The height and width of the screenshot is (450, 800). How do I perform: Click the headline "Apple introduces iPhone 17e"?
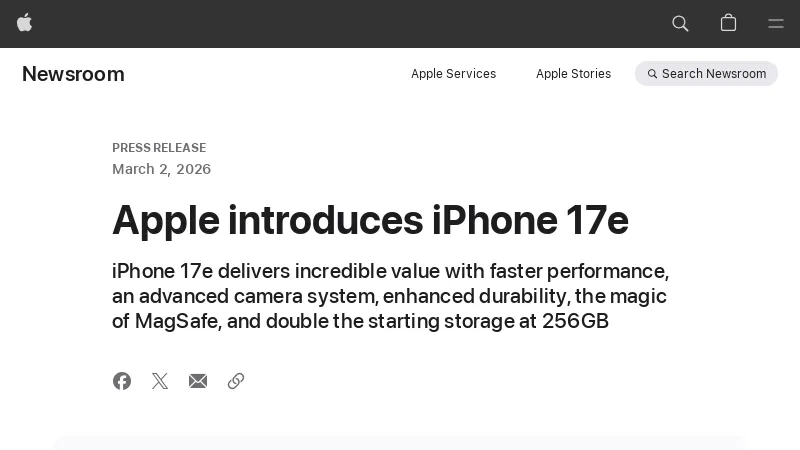click(x=370, y=220)
